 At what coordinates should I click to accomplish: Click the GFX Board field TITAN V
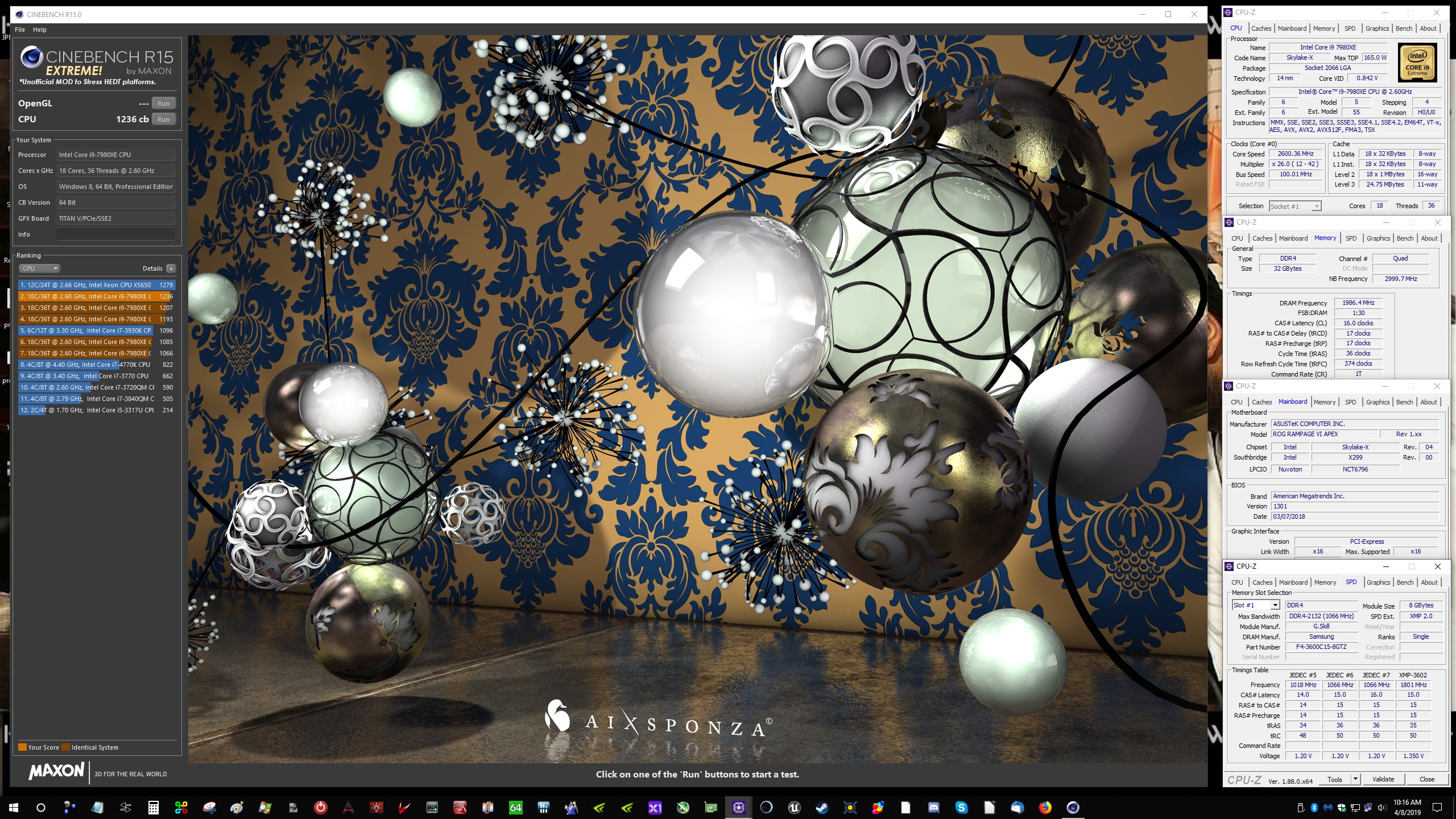(x=115, y=218)
